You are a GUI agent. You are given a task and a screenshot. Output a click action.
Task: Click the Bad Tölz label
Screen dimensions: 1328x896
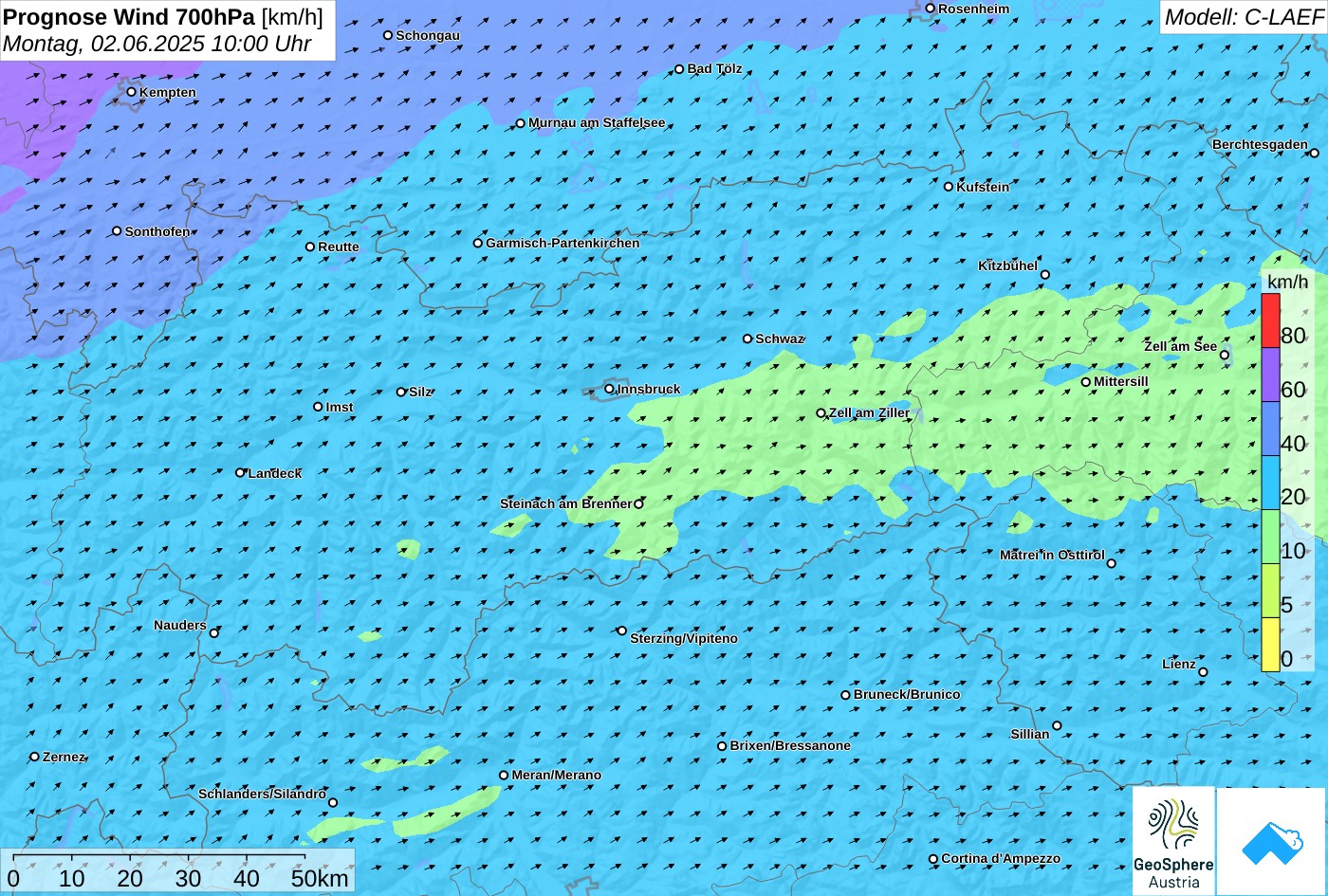(x=714, y=69)
